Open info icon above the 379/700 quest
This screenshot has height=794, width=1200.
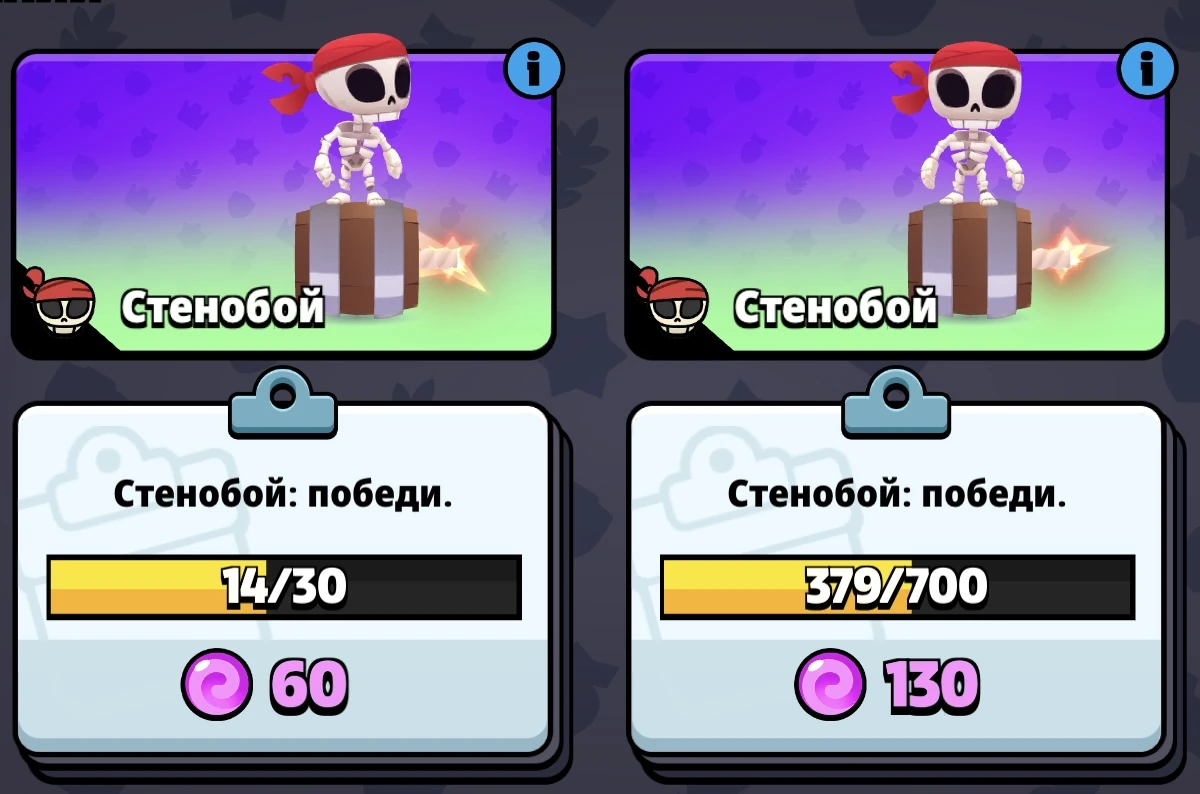point(1147,69)
